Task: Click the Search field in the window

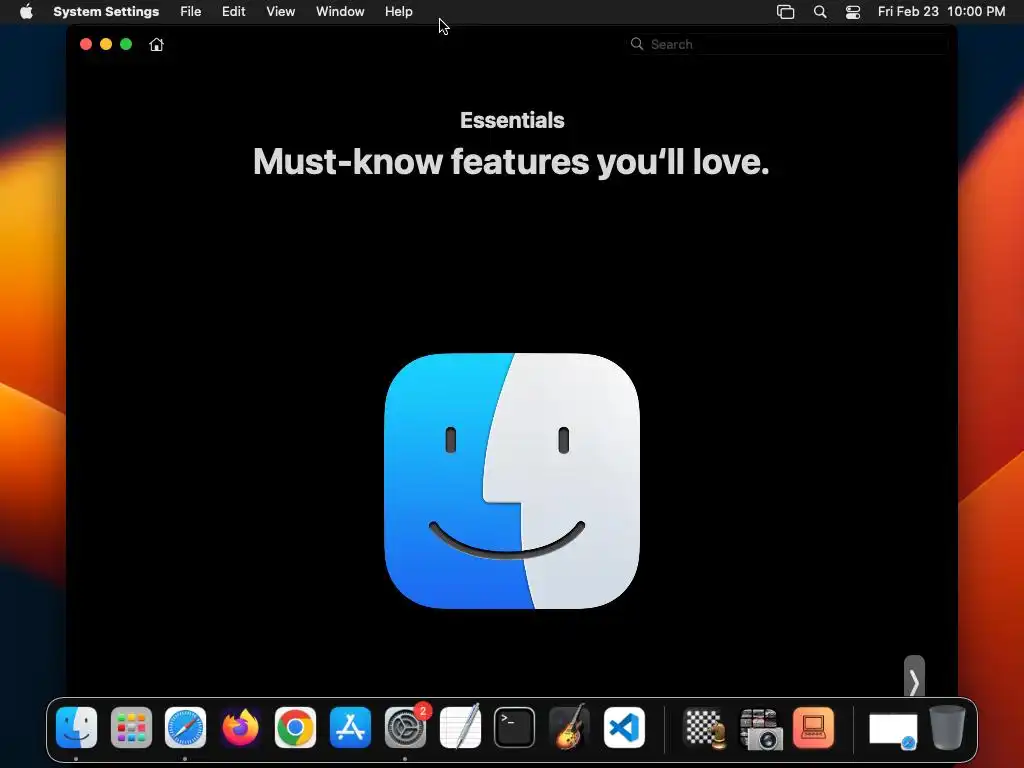Action: [788, 44]
